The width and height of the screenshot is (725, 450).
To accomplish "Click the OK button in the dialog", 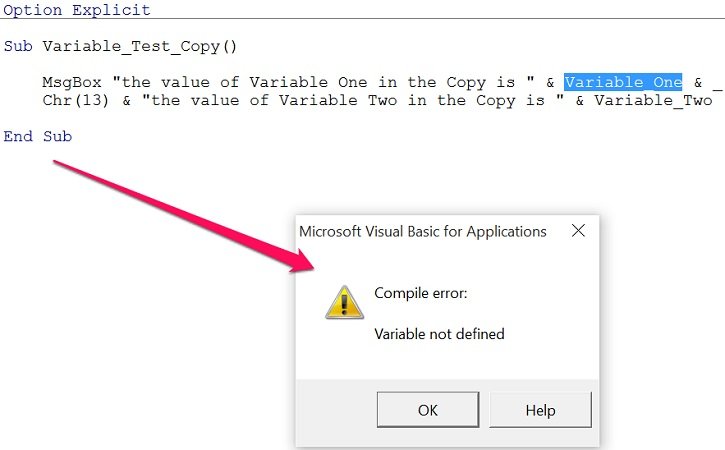I will (x=428, y=410).
